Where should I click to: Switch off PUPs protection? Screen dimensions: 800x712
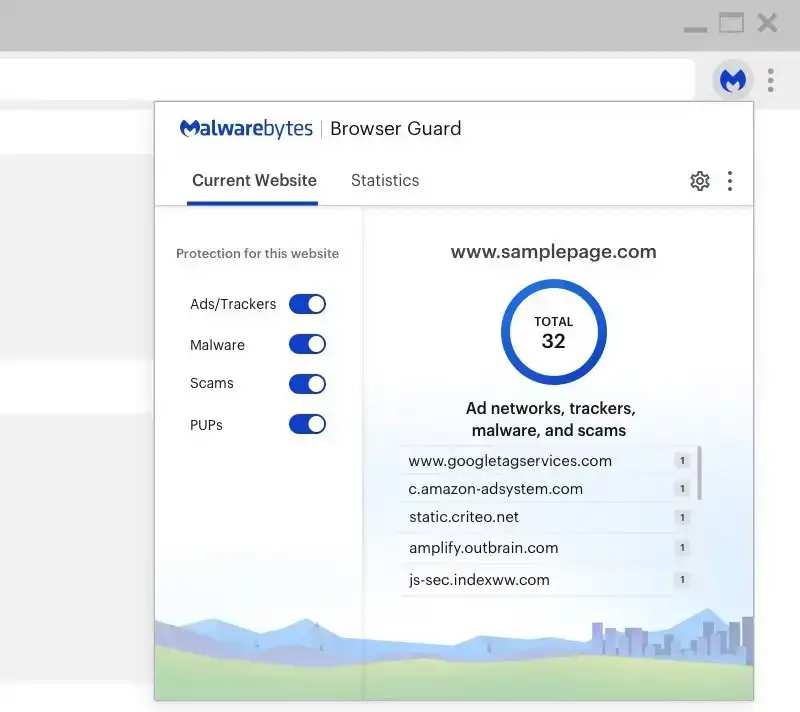point(307,424)
